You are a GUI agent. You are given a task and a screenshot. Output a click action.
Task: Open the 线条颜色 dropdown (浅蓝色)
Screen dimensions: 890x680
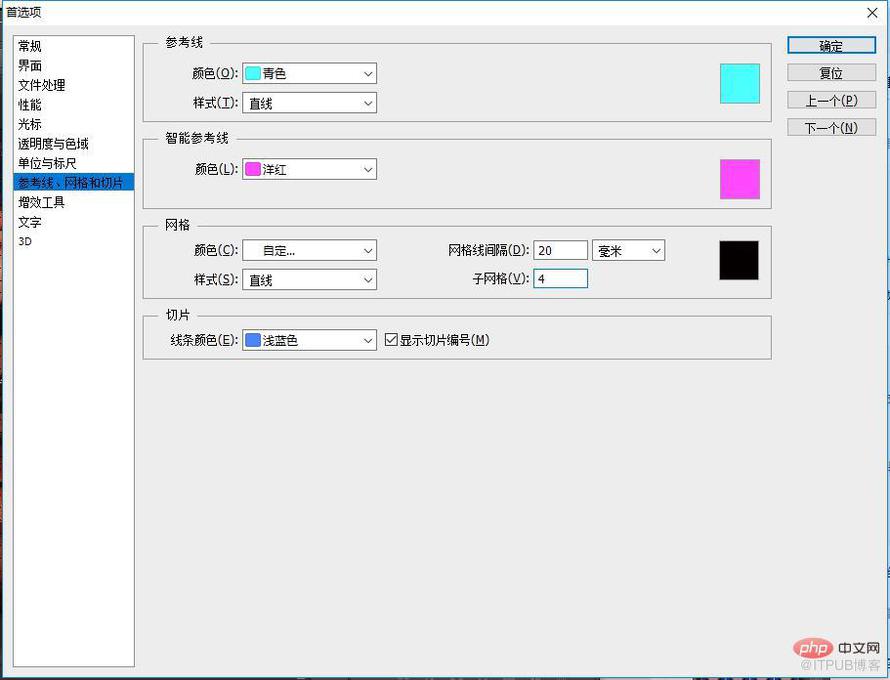pos(309,340)
